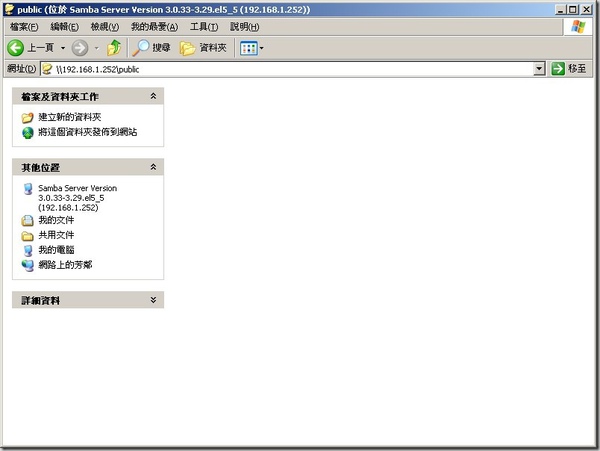Screen dimensions: 600x451
Task: Open the 說明(H) menu
Action: pos(245,27)
